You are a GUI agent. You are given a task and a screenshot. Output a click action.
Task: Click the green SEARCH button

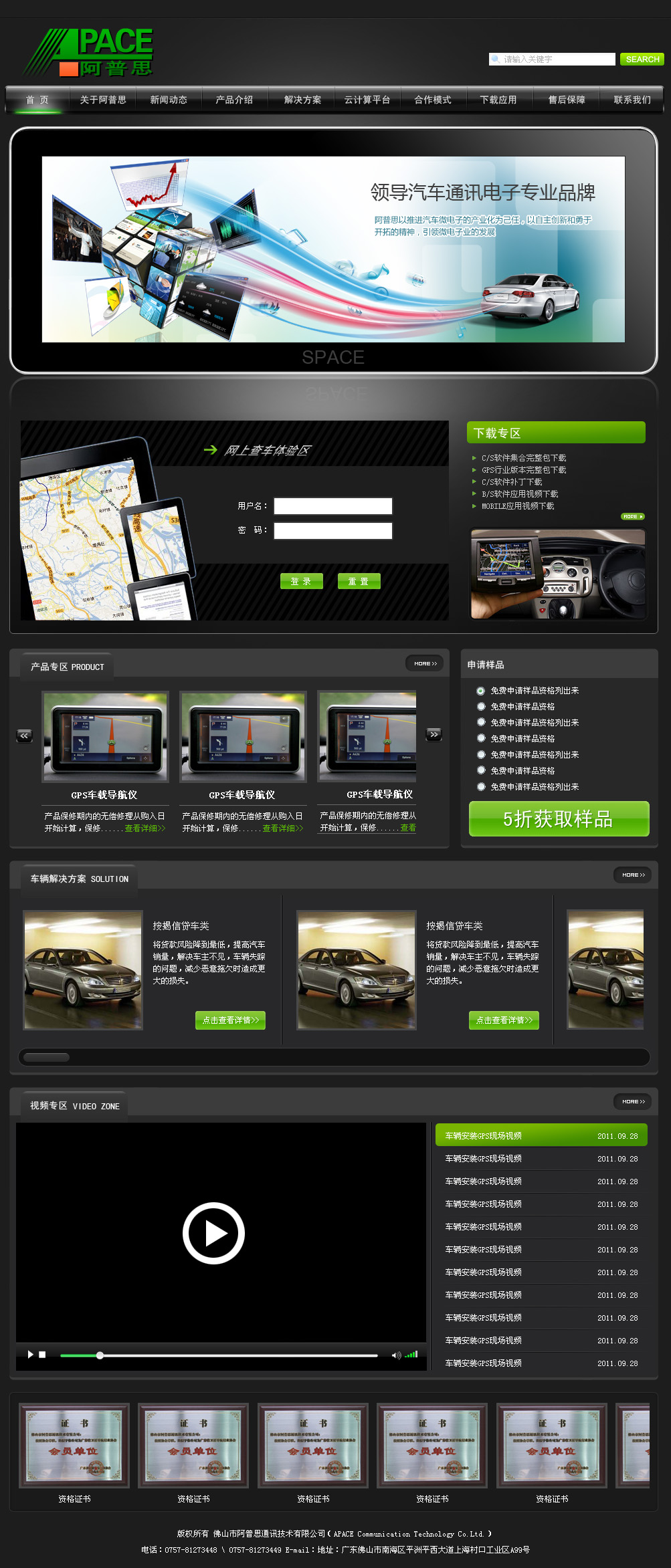[x=642, y=60]
